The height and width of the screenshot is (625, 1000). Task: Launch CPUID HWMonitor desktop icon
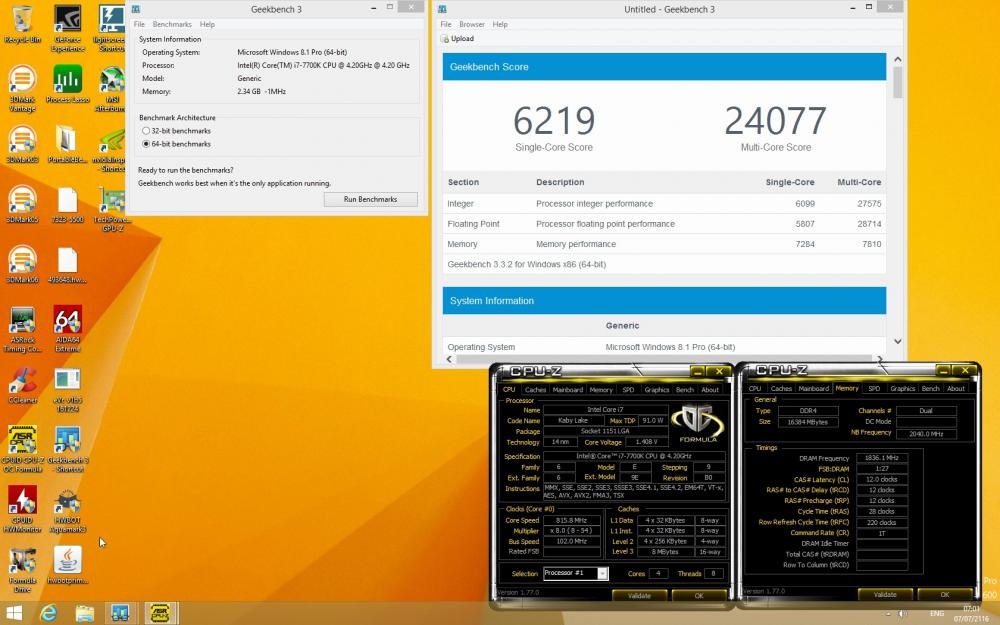[x=22, y=508]
